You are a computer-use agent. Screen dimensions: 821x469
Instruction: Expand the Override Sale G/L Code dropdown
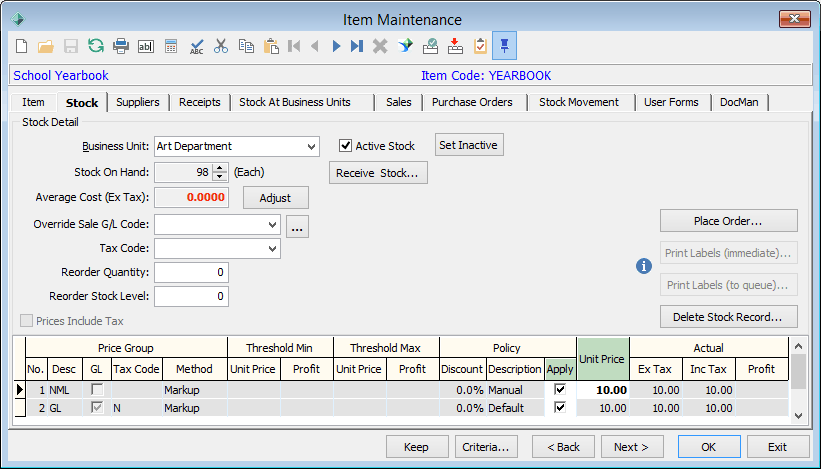point(272,225)
